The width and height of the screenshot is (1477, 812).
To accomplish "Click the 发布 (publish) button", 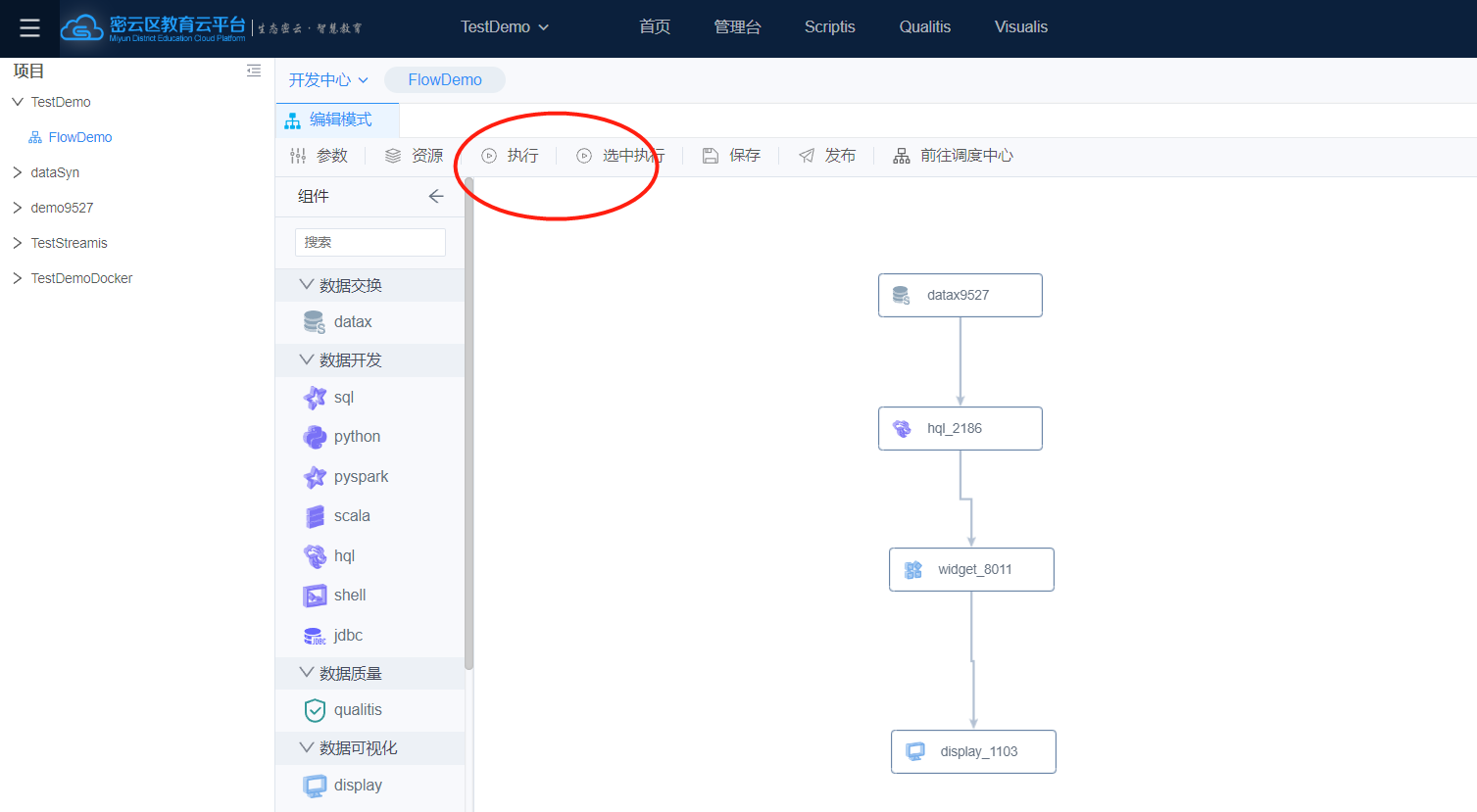I will click(826, 155).
